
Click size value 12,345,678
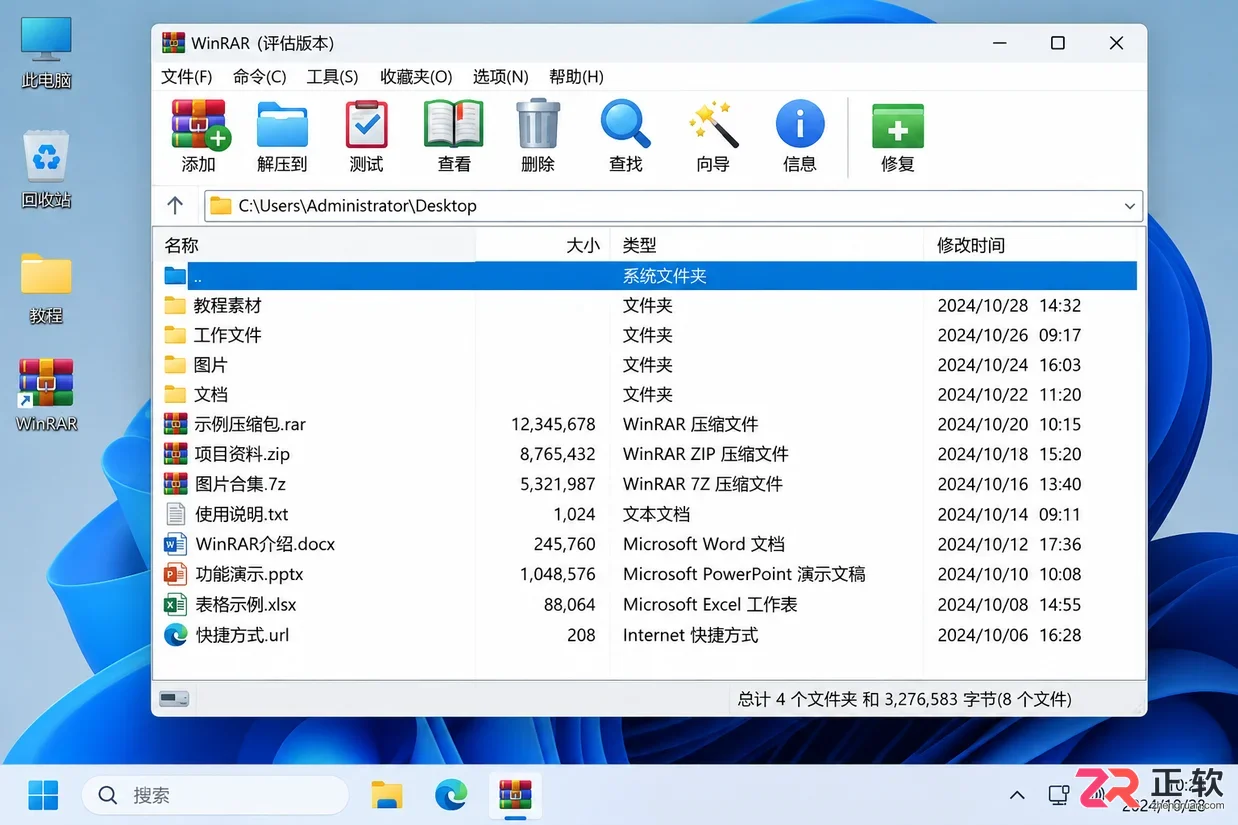[x=553, y=424]
